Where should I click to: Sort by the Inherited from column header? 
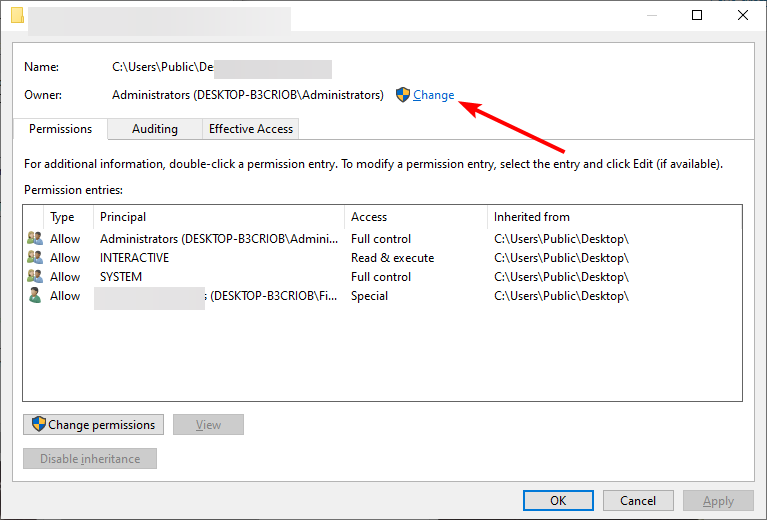tap(532, 217)
